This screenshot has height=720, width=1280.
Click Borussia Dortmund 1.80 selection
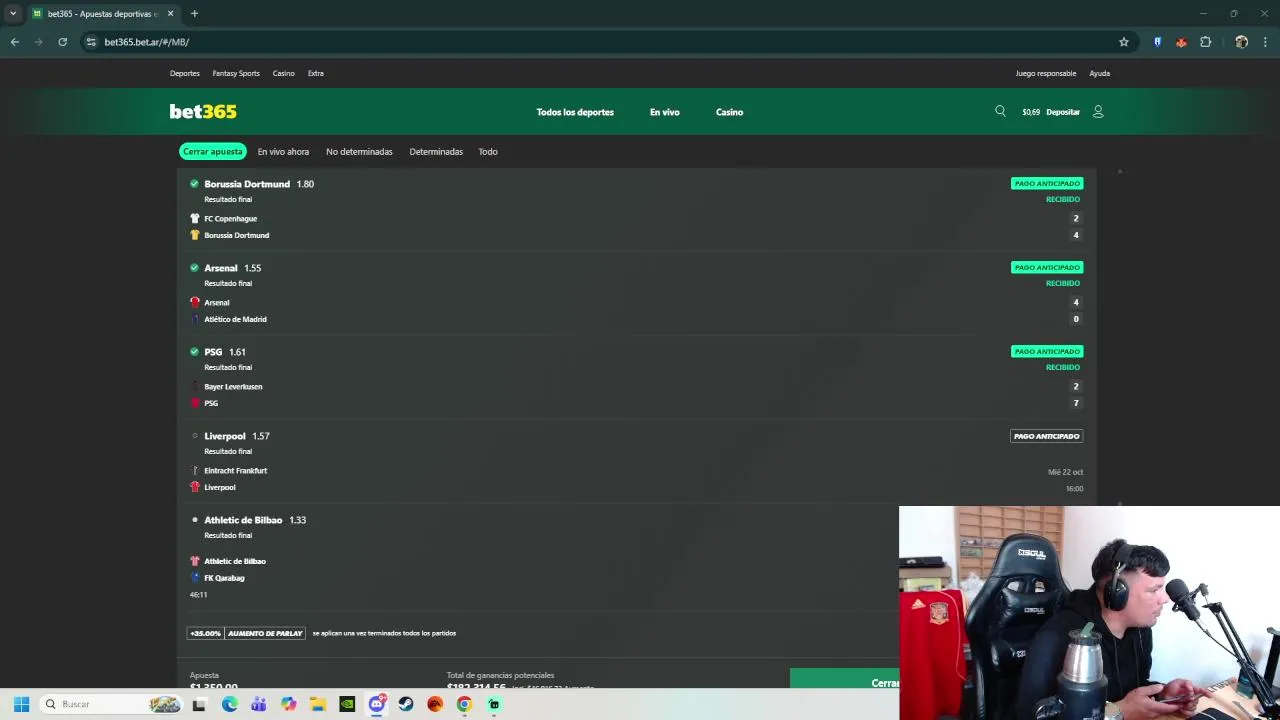259,184
